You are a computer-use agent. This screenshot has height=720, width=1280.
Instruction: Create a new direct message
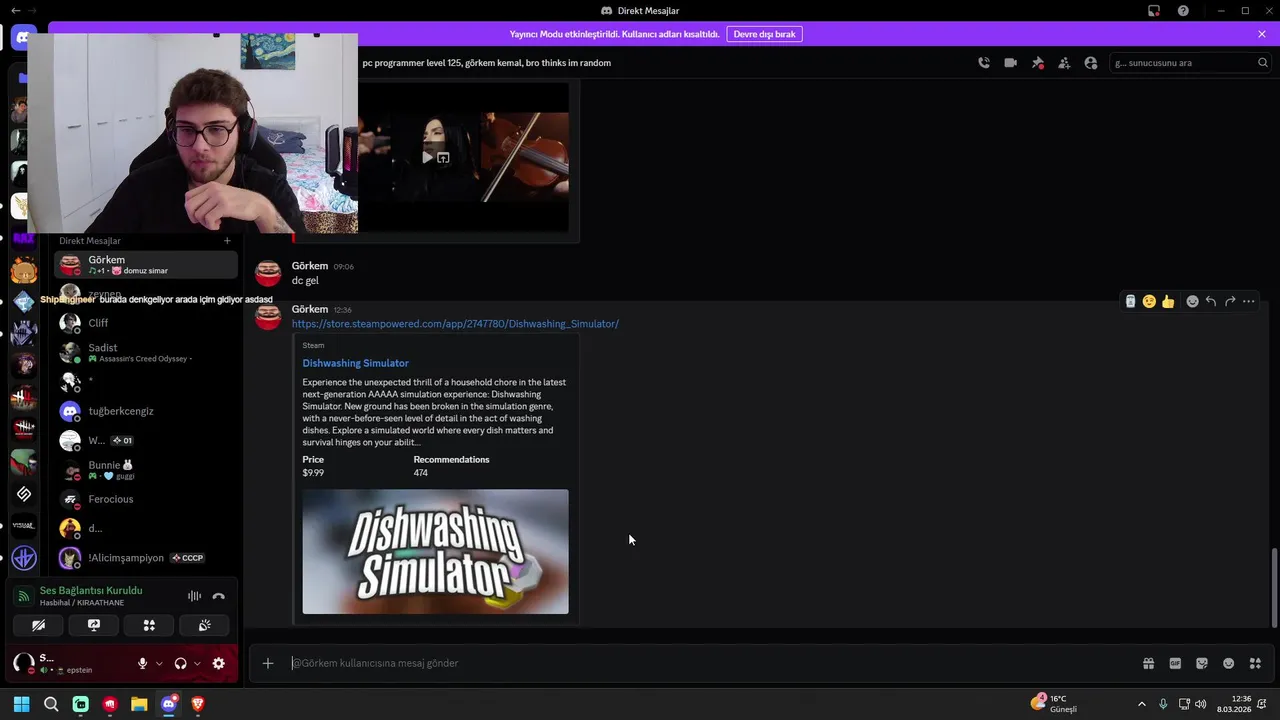coord(227,241)
